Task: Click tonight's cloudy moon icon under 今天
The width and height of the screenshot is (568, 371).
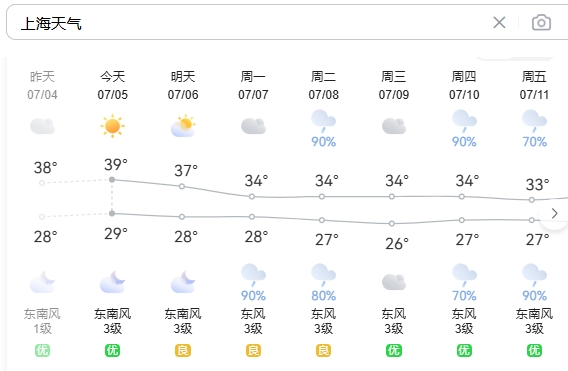Action: click(x=112, y=282)
